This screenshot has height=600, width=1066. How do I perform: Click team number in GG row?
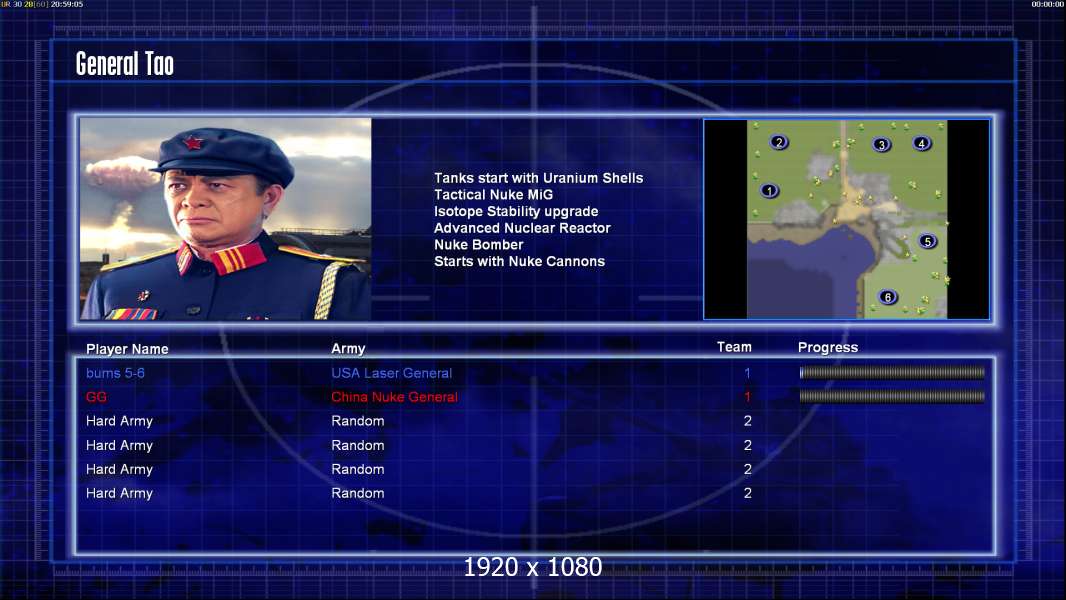point(747,397)
